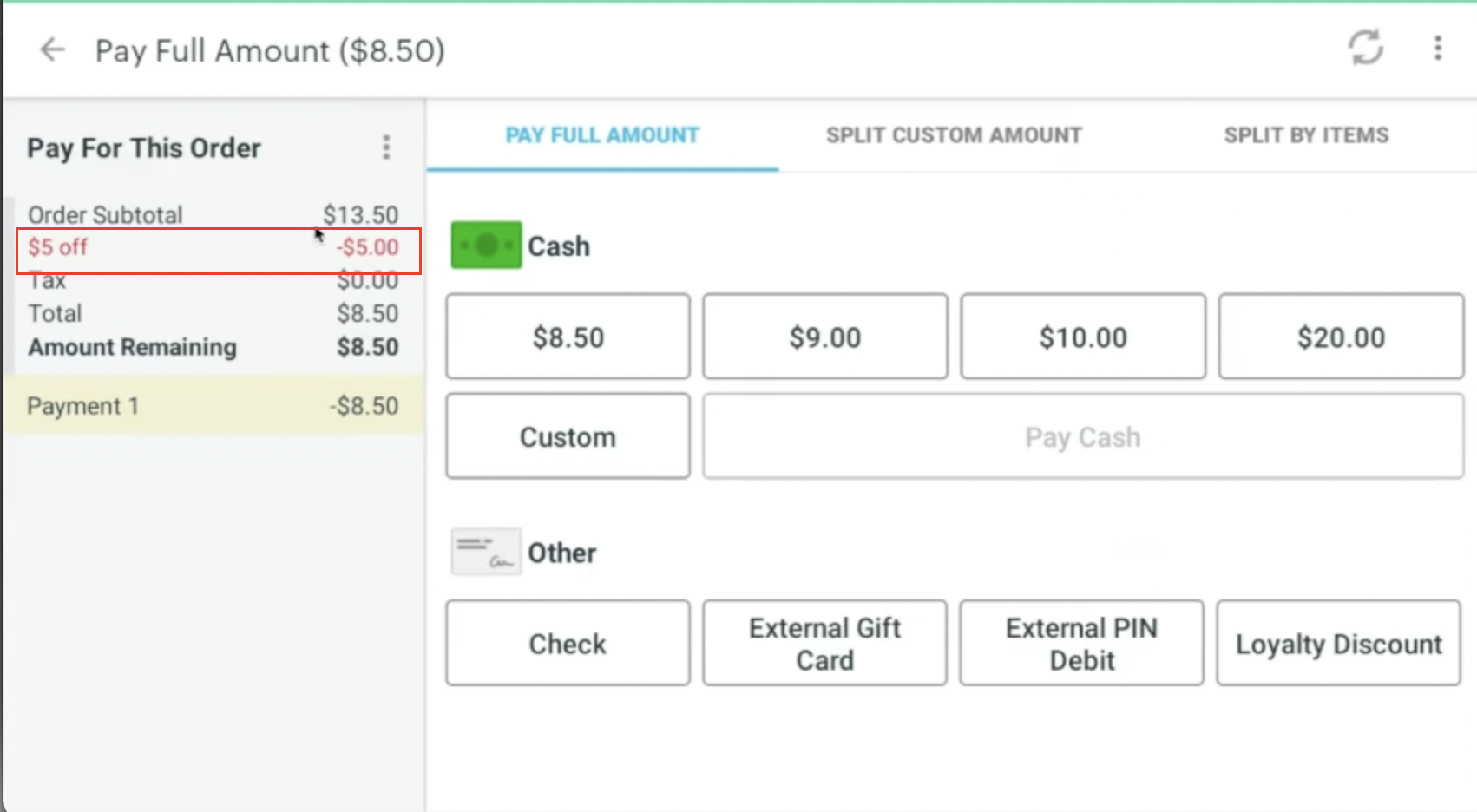
Task: Click the green cash icon
Action: point(486,246)
